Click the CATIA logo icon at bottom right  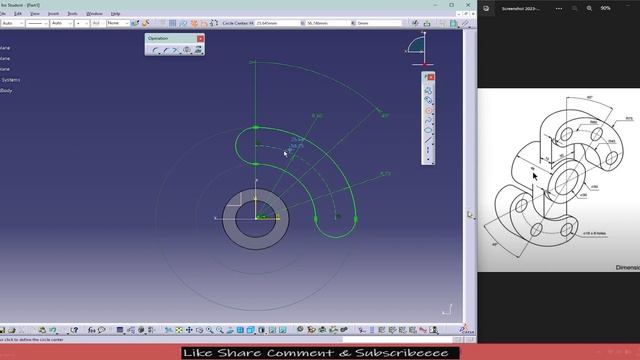tap(466, 329)
